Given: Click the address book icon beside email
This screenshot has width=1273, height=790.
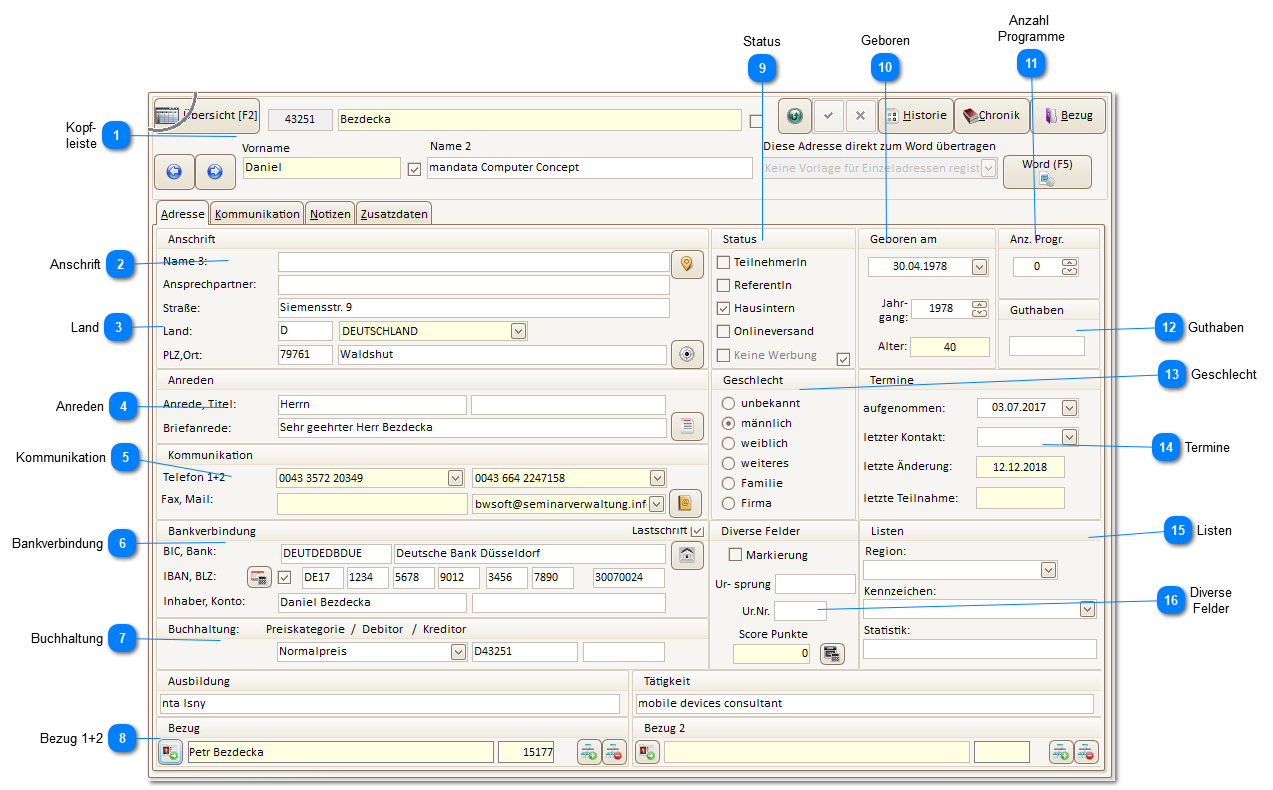Looking at the screenshot, I should click(686, 503).
